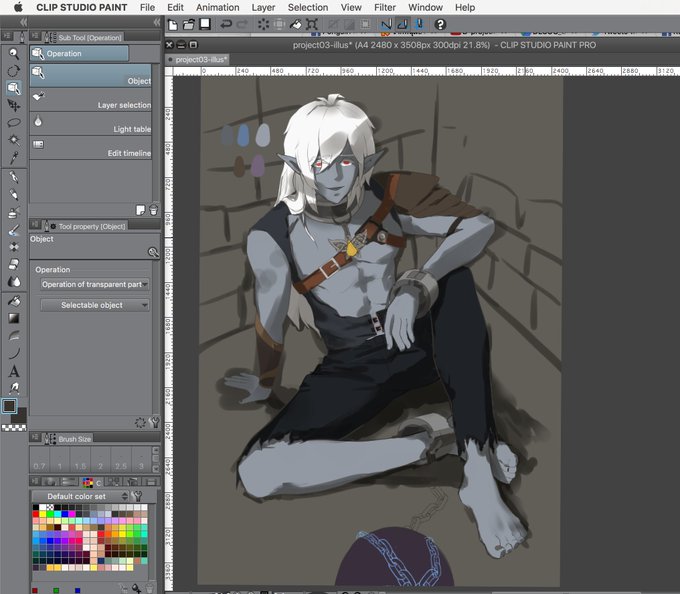Select the Eraser tool
The width and height of the screenshot is (680, 594).
pyautogui.click(x=14, y=264)
